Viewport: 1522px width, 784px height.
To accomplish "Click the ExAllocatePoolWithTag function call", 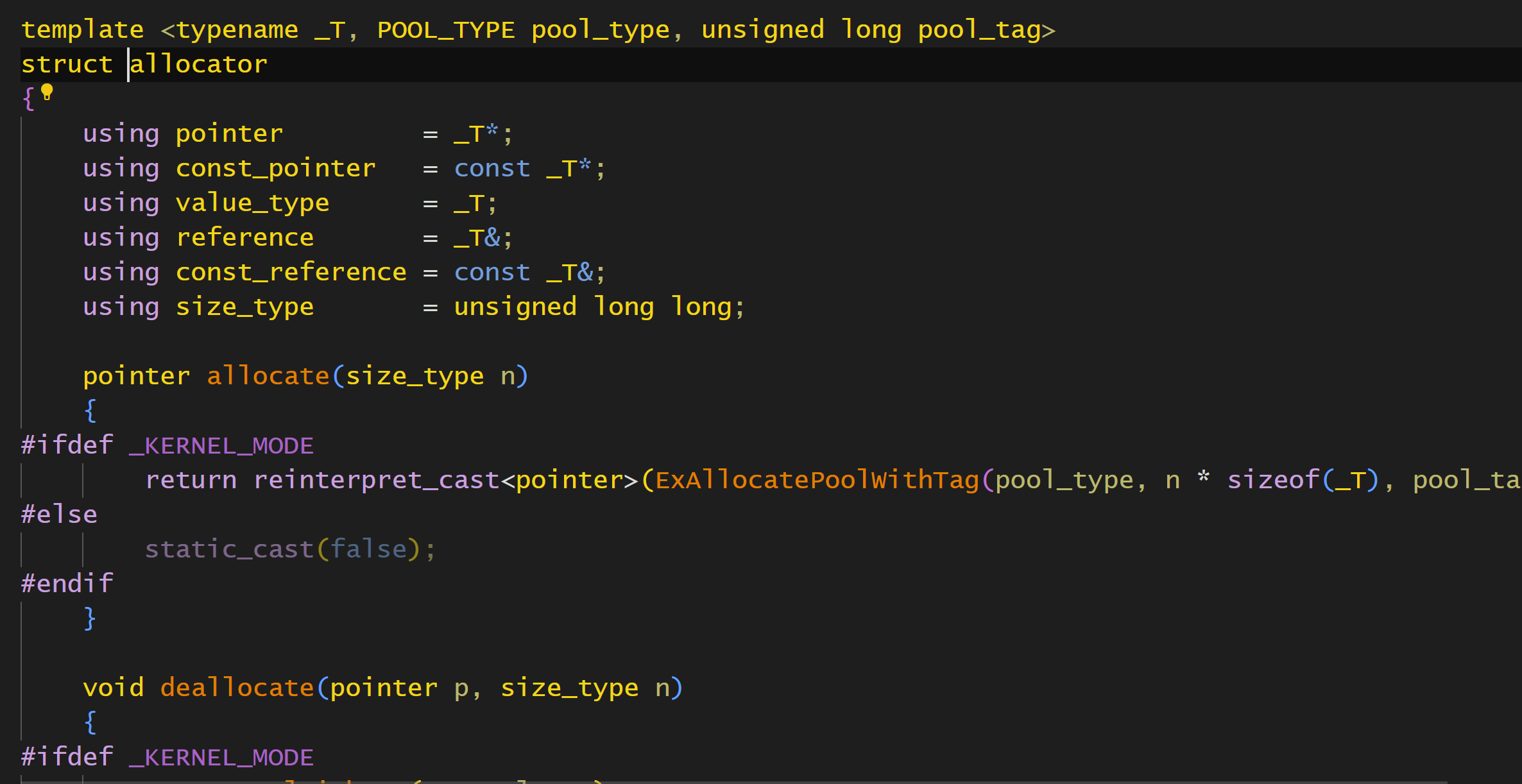I will tap(817, 480).
